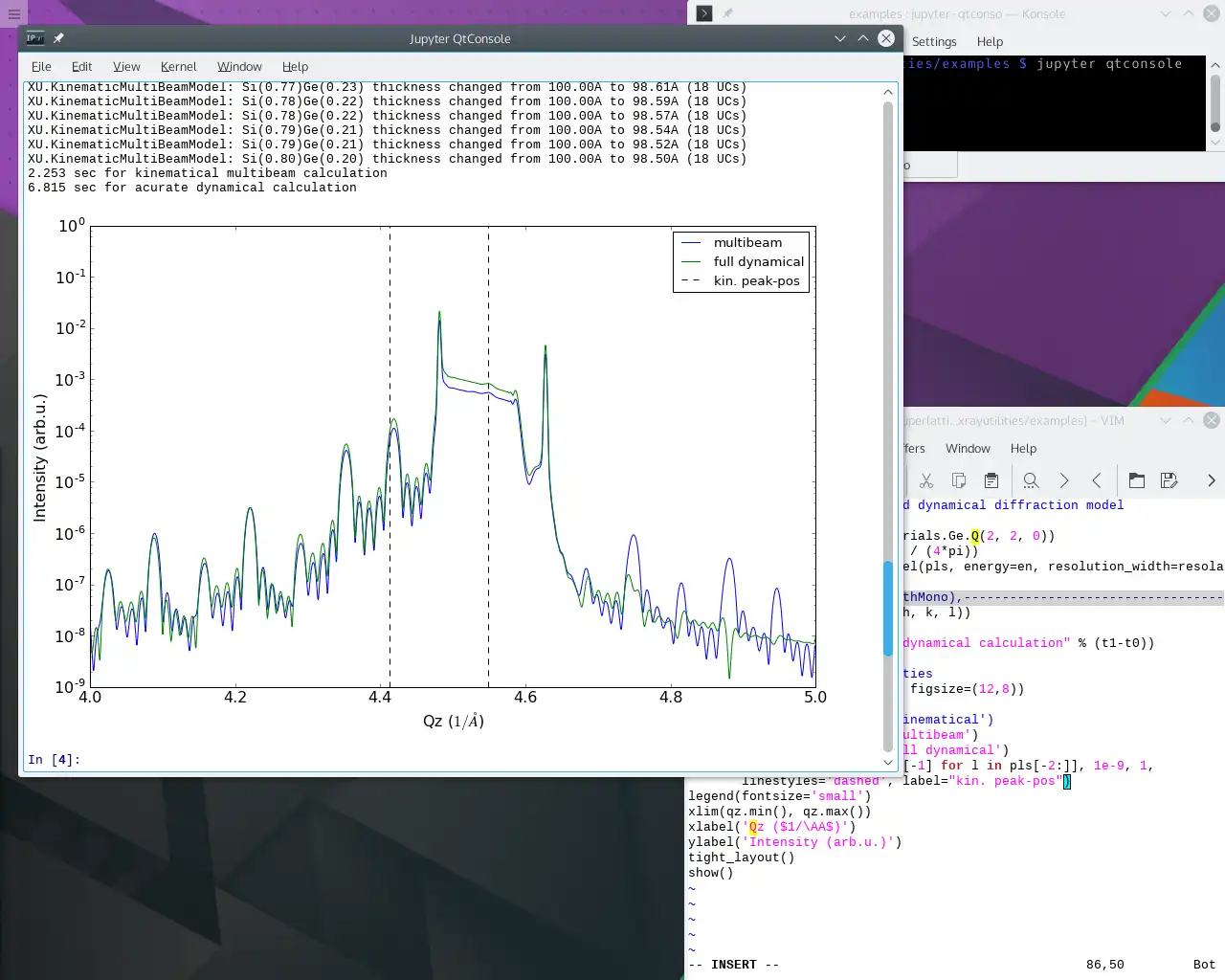Open the Jupyter QtConsole window icon menu
The image size is (1225, 980).
(35, 38)
